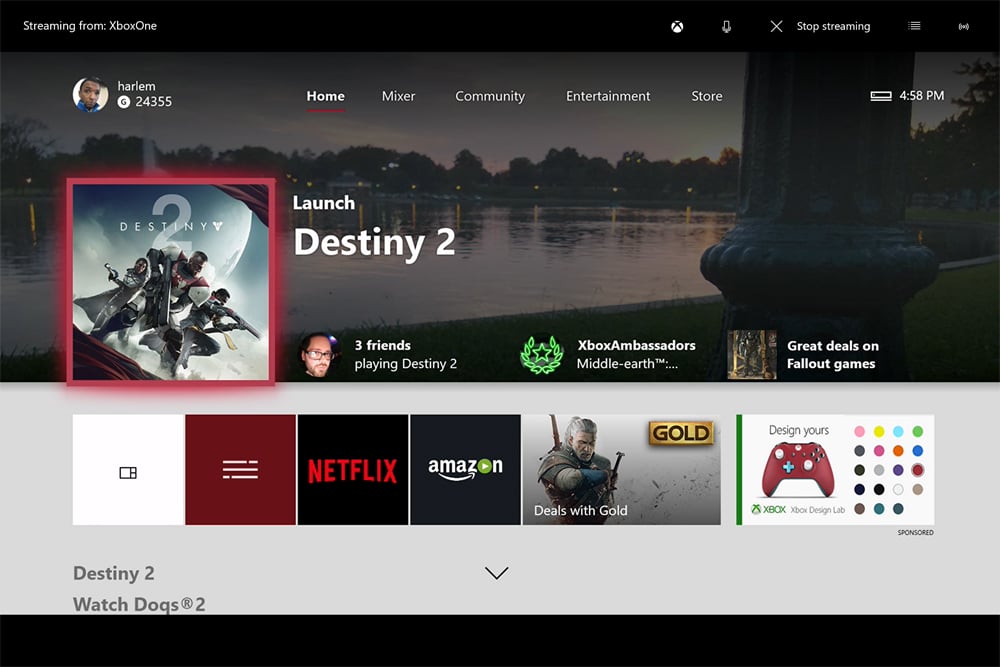Screen dimensions: 1000x667
Task: Click the Streaming from: XboxOne label
Action: pyautogui.click(x=90, y=26)
